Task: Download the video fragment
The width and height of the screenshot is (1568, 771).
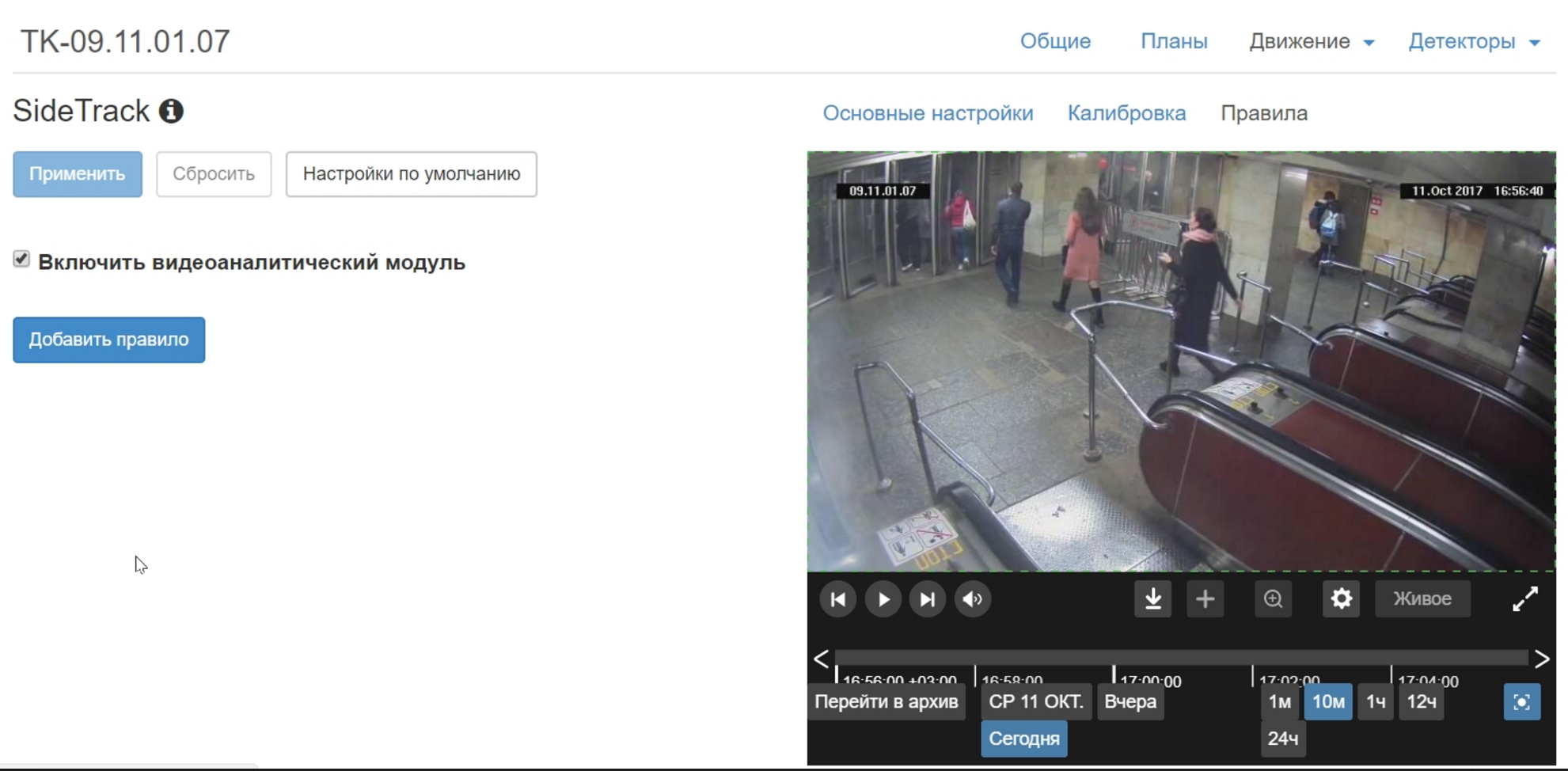Action: [x=1153, y=599]
